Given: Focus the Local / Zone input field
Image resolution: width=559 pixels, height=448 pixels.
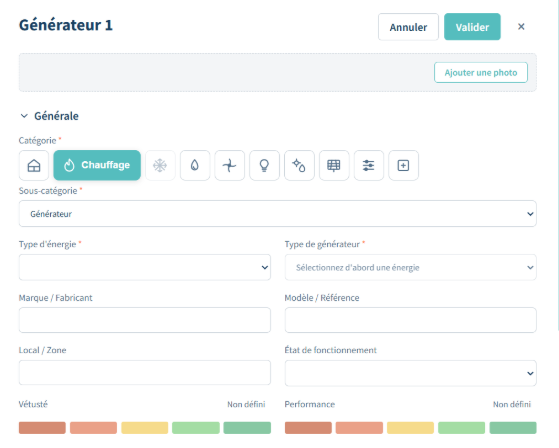Looking at the screenshot, I should click(145, 372).
